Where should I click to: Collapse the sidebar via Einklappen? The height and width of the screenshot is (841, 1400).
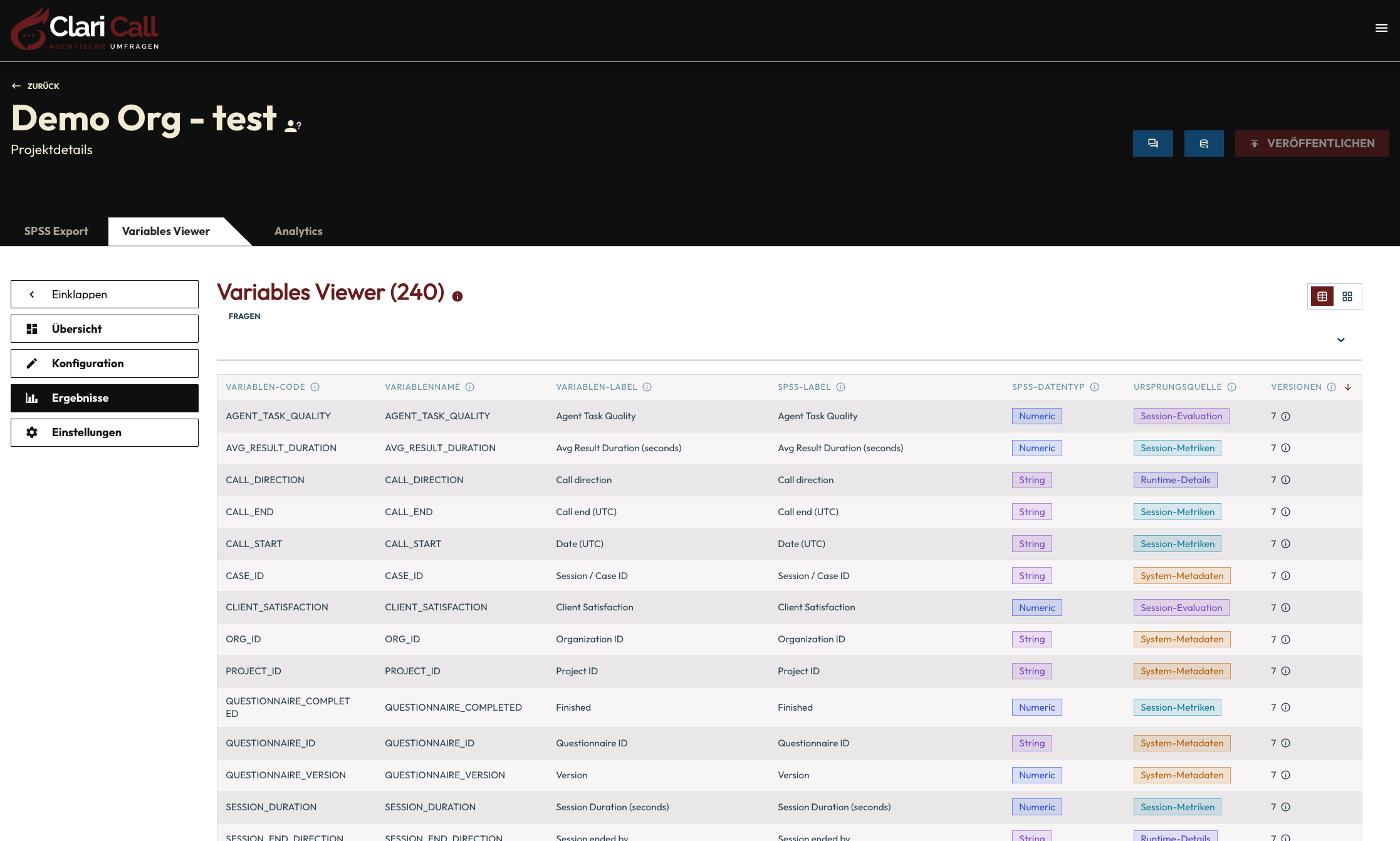[104, 294]
